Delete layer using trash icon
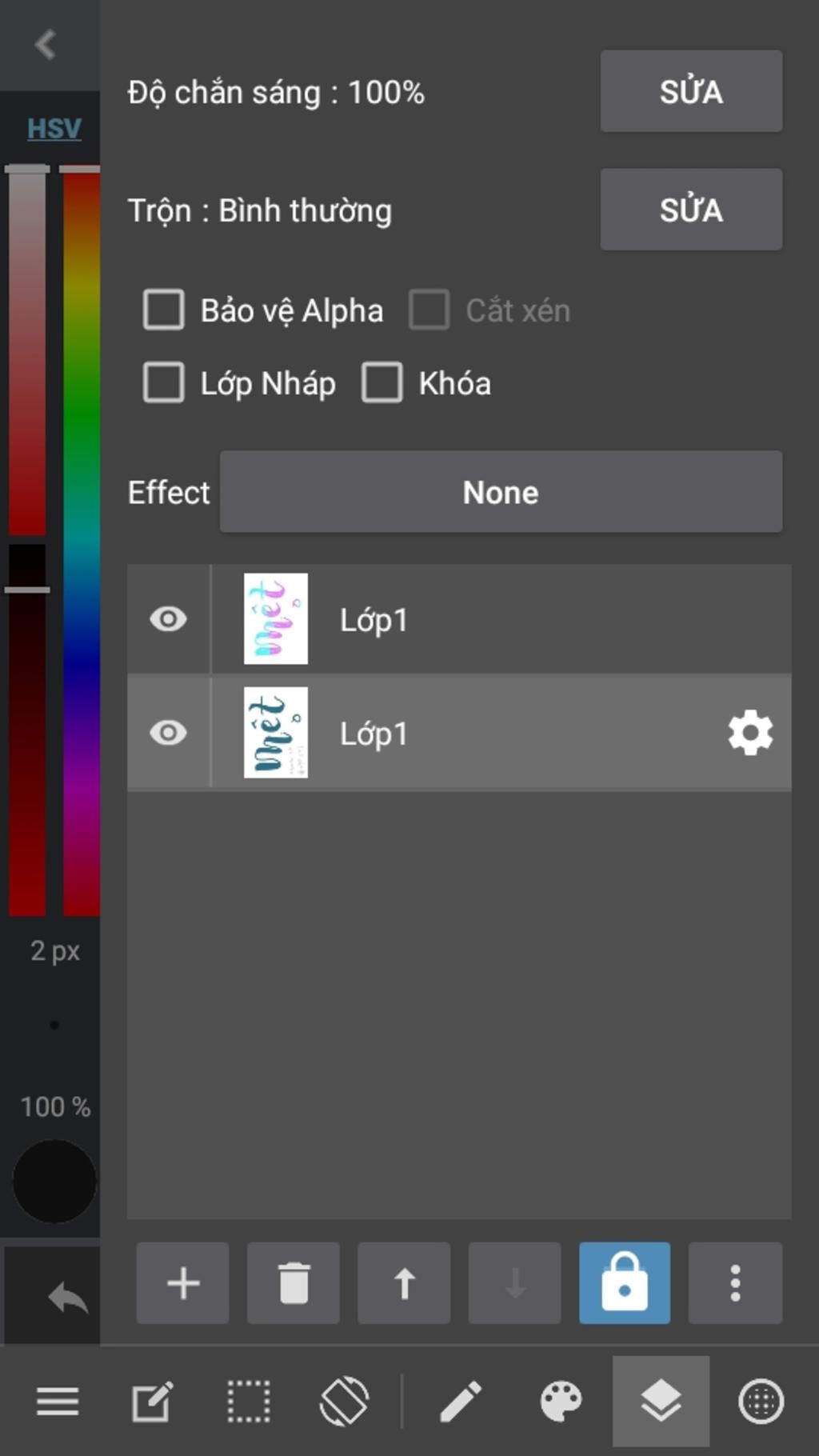This screenshot has width=819, height=1456. (x=294, y=1282)
